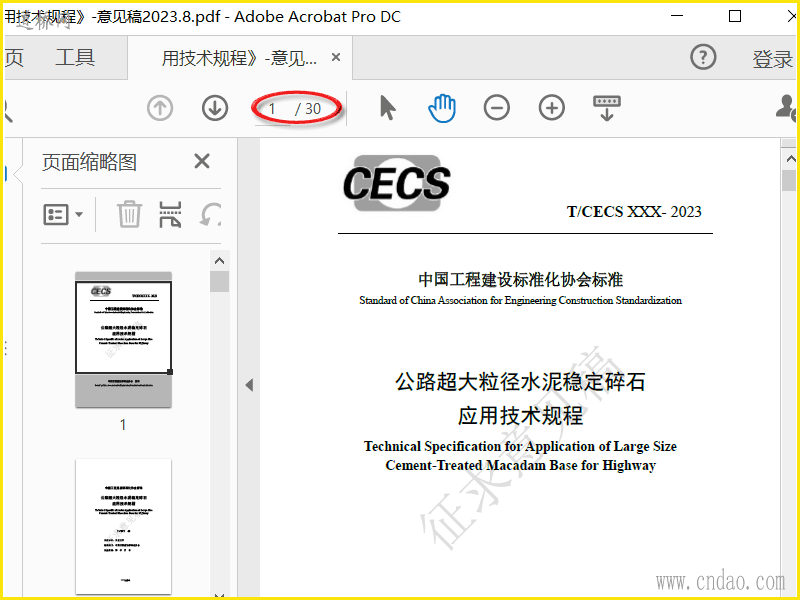The height and width of the screenshot is (600, 800).
Task: Click the 中国工程建设标准化协会标准 heading
Action: [x=520, y=280]
